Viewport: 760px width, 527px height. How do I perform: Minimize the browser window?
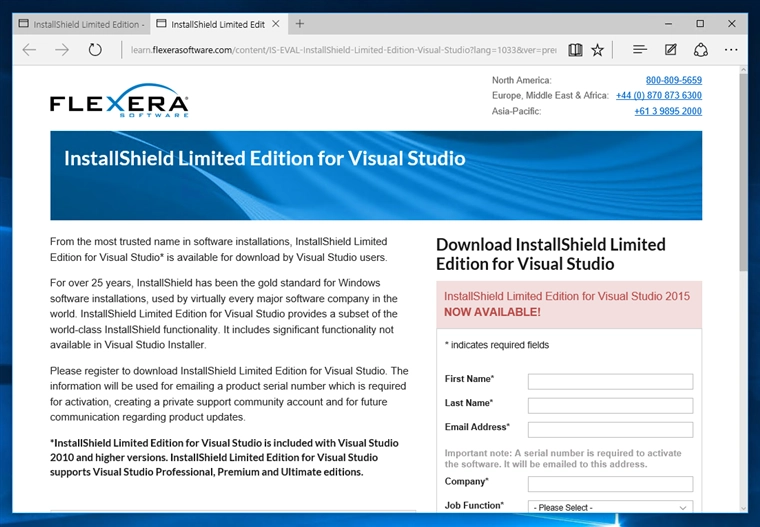click(x=668, y=24)
